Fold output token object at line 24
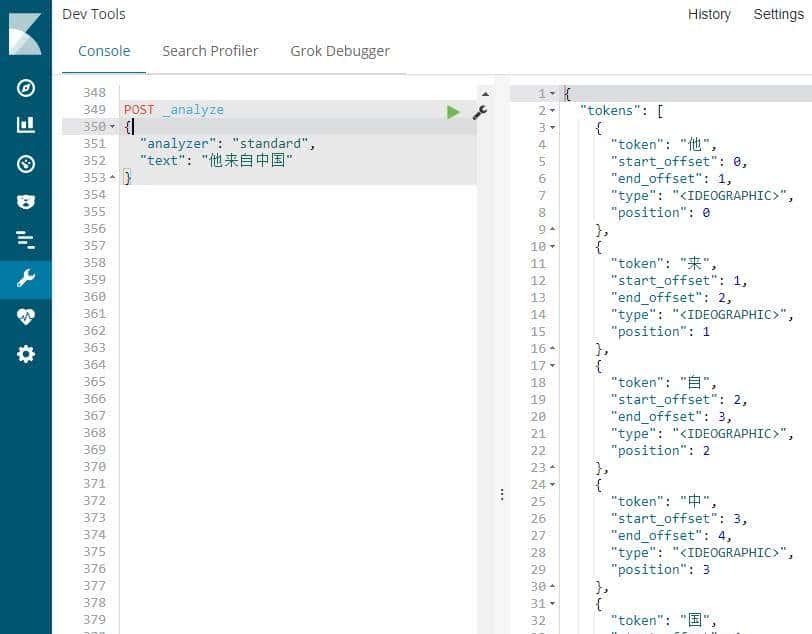The image size is (812, 634). (553, 484)
